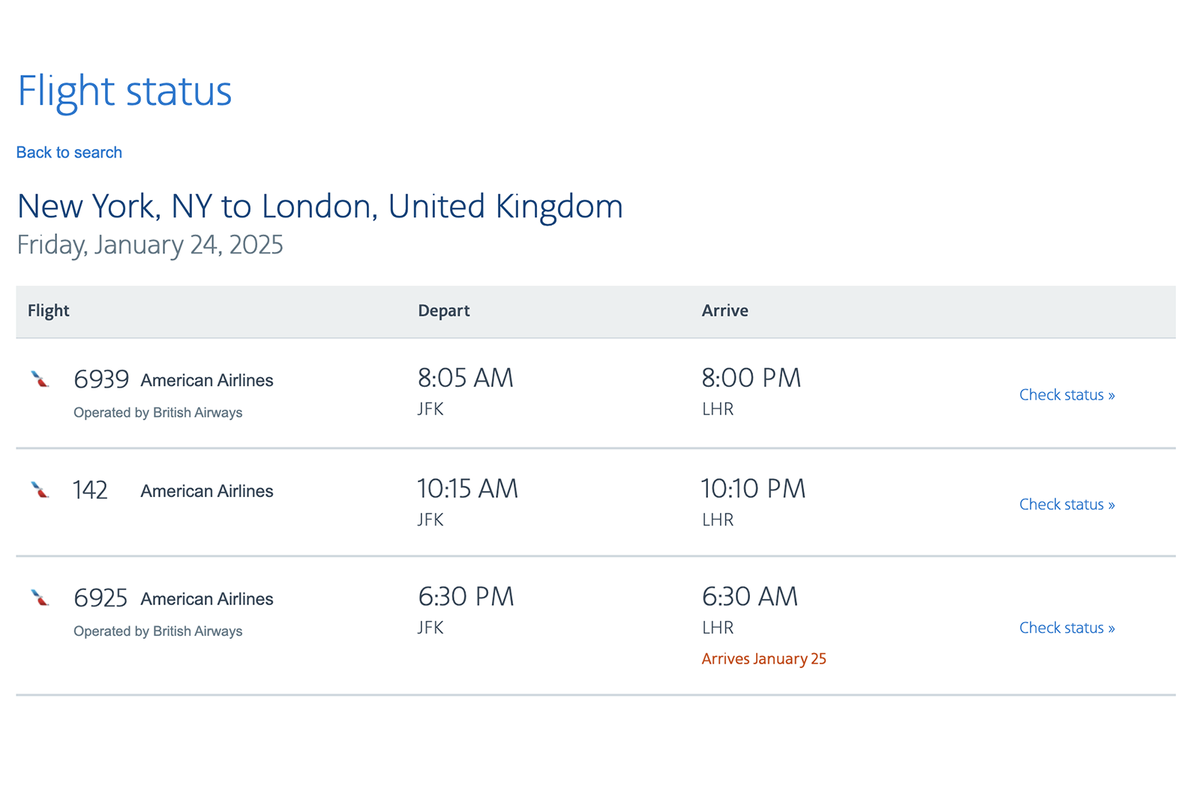
Task: Check status of the 8:05 AM flight
Action: click(x=1067, y=394)
